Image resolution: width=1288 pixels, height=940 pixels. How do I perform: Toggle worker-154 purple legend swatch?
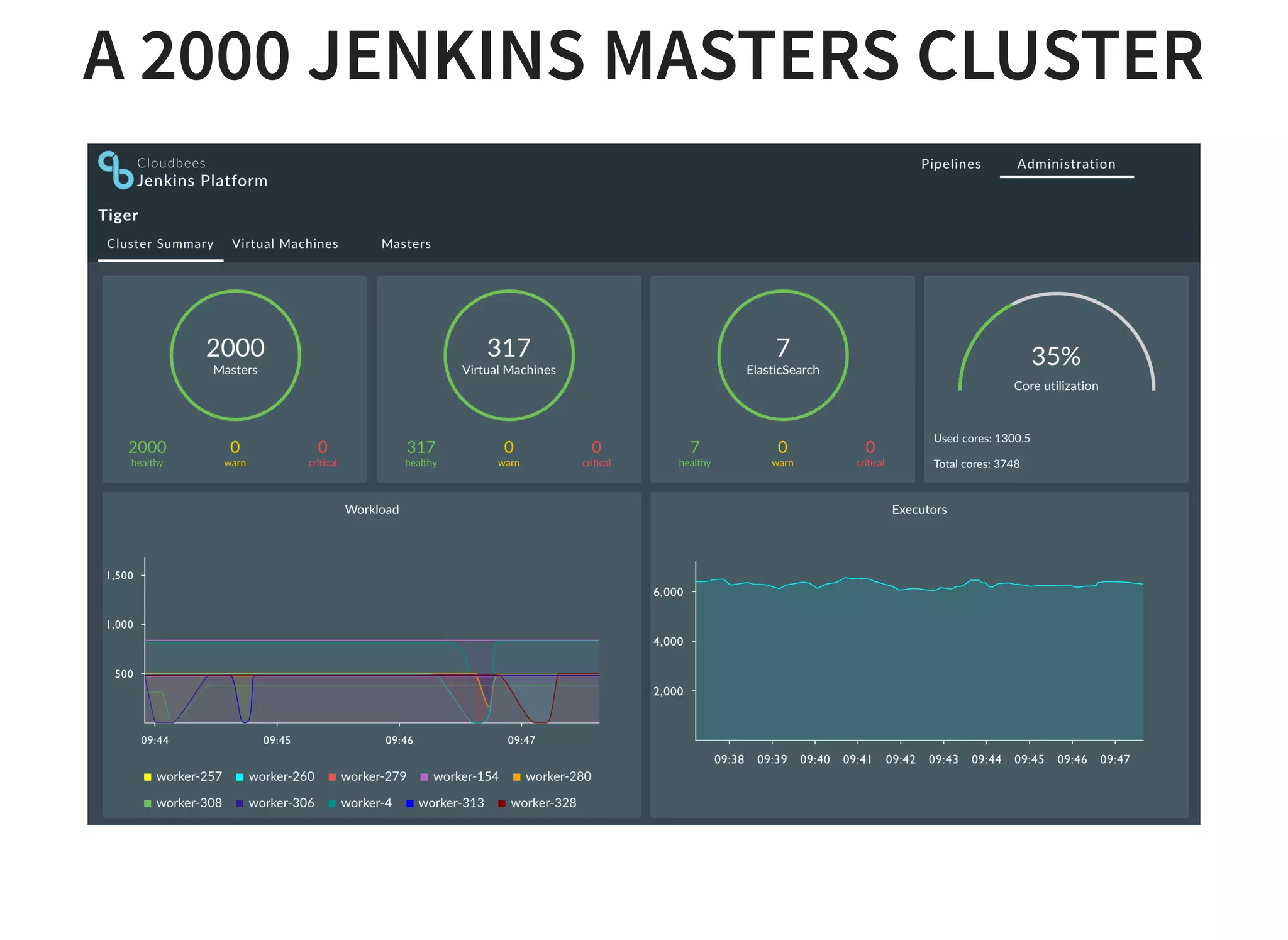(424, 777)
